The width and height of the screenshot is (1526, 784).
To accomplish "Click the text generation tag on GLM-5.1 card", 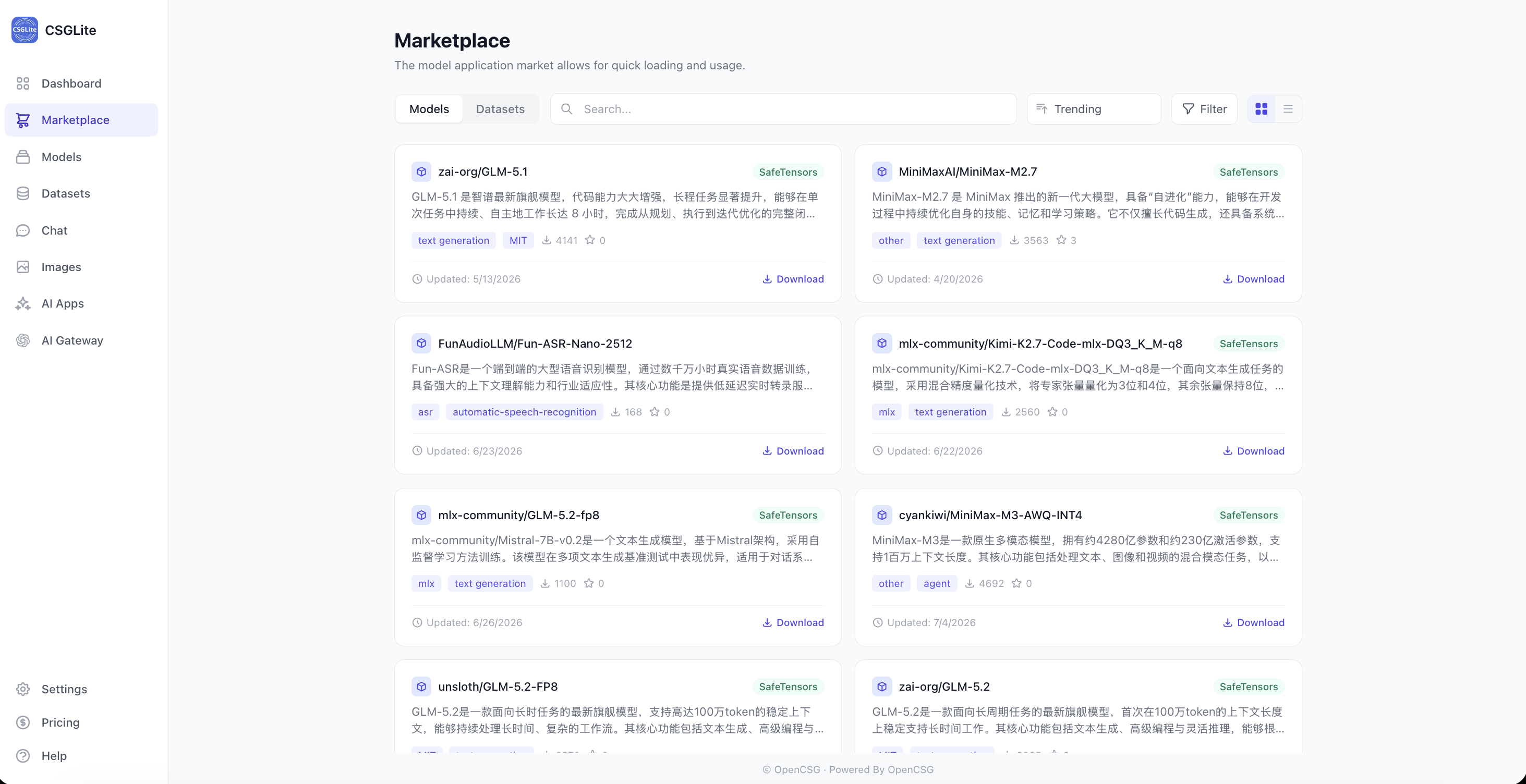I will click(x=454, y=240).
